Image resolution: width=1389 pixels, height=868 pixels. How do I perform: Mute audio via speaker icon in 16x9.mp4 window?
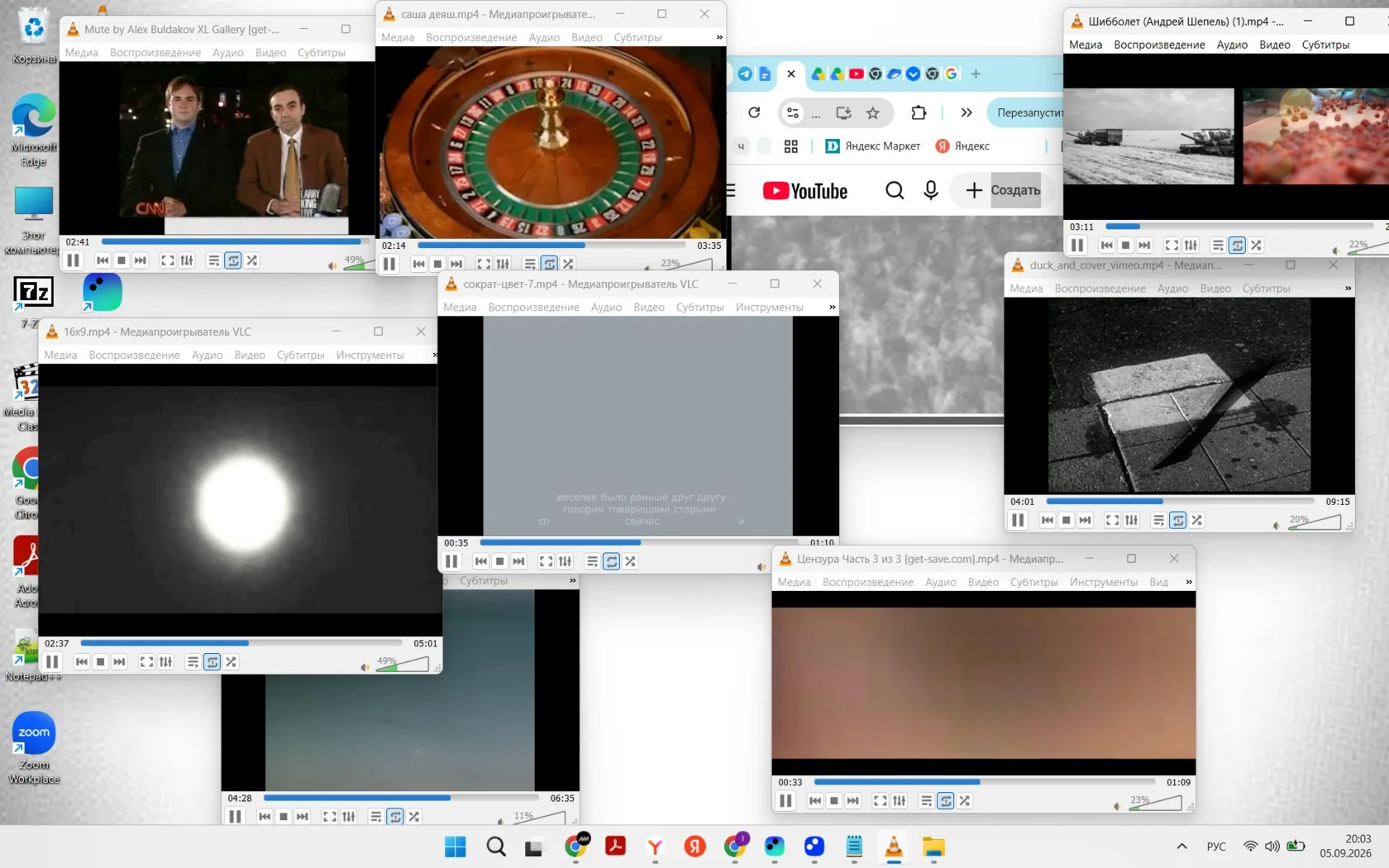[365, 667]
